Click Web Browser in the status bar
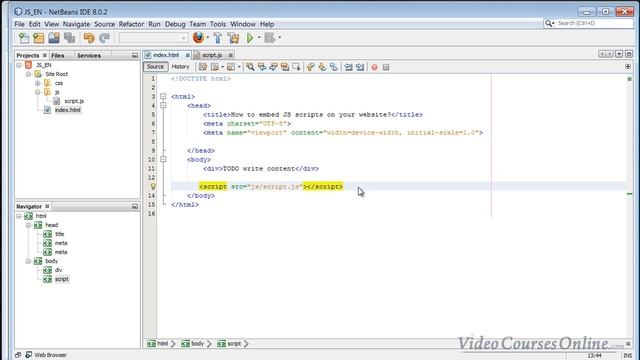640x360 pixels. click(50, 355)
